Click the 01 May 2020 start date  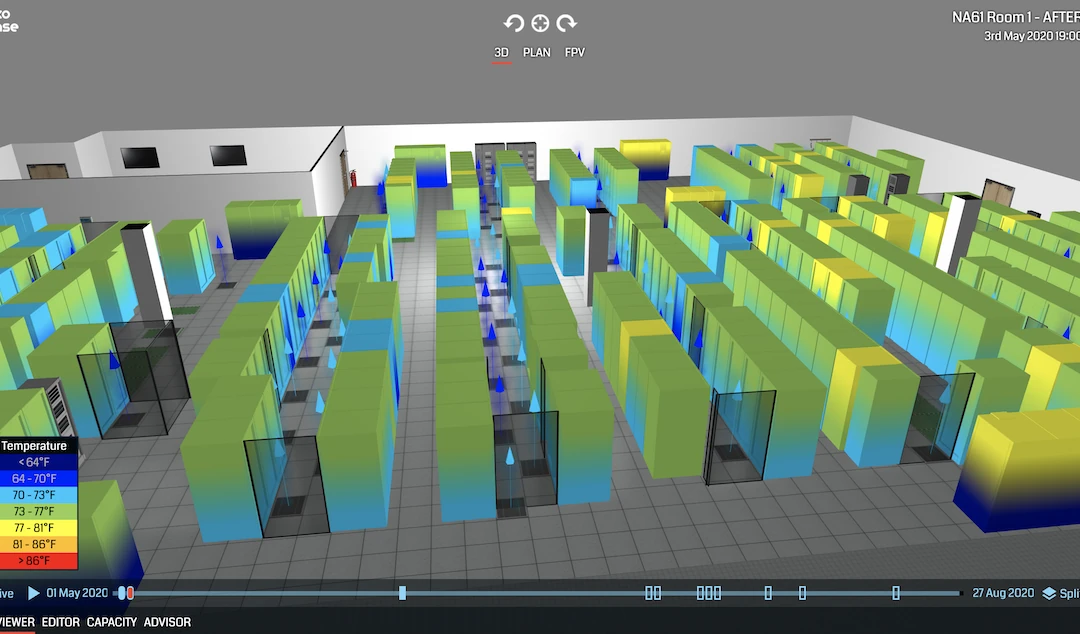(x=77, y=593)
